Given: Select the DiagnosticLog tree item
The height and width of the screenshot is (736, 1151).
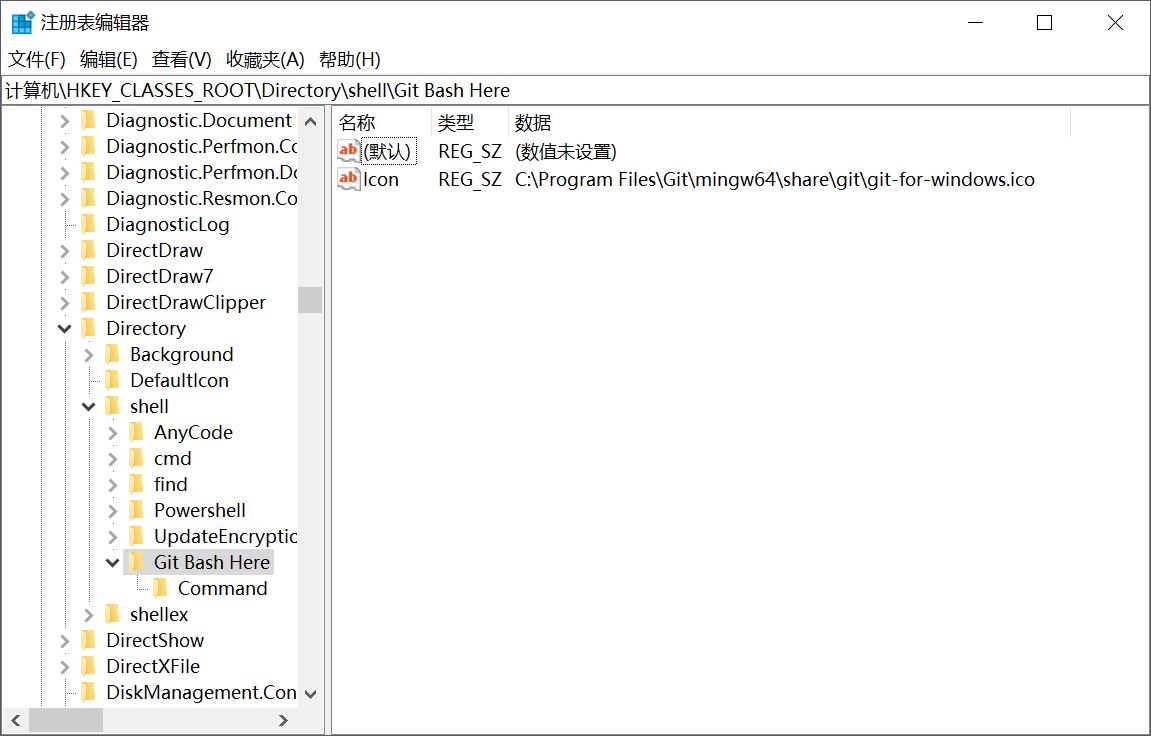Looking at the screenshot, I should [x=167, y=225].
